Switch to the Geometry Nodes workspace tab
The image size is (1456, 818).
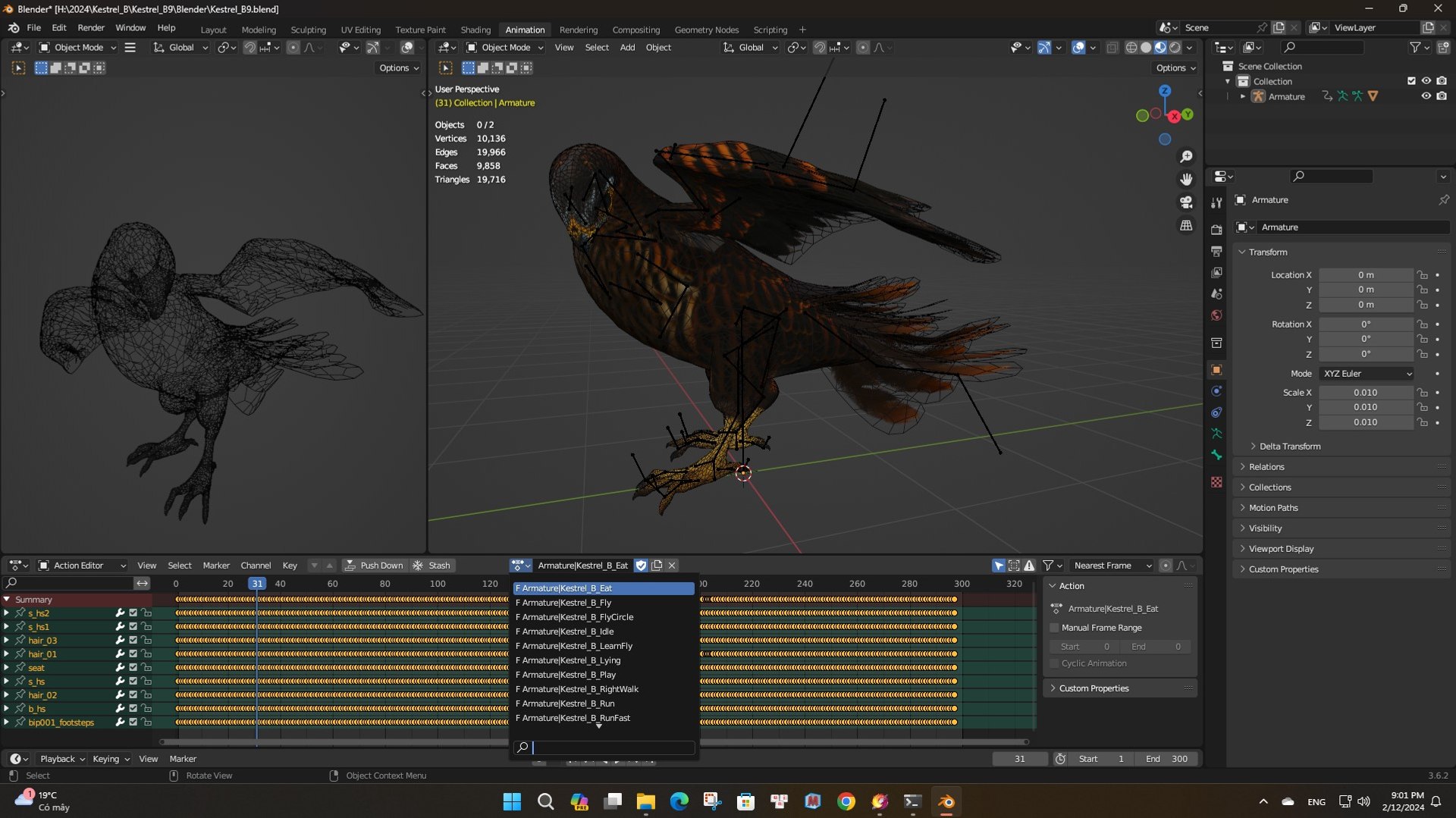point(706,30)
